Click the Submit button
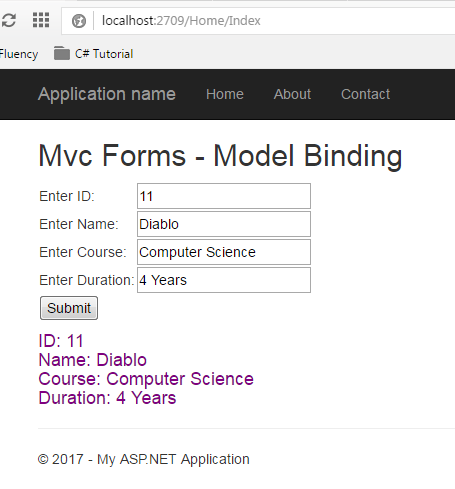The width and height of the screenshot is (455, 489). (x=69, y=308)
